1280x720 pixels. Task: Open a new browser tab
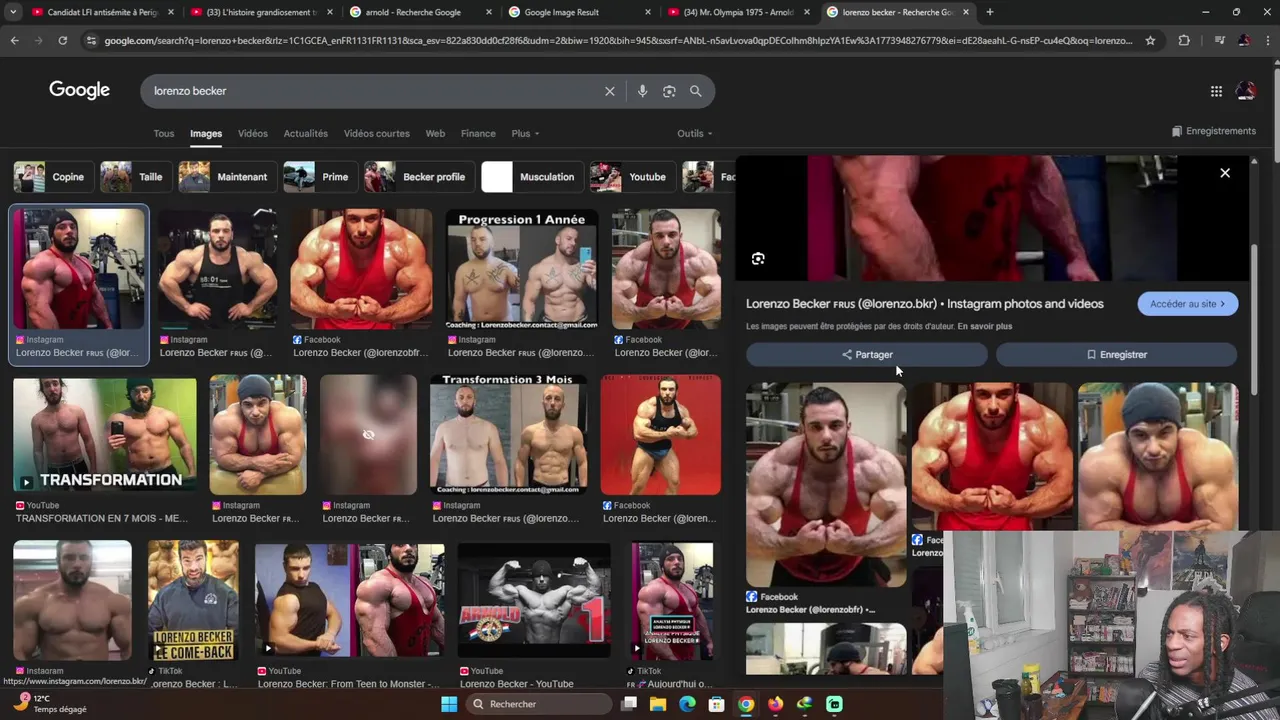(x=989, y=12)
